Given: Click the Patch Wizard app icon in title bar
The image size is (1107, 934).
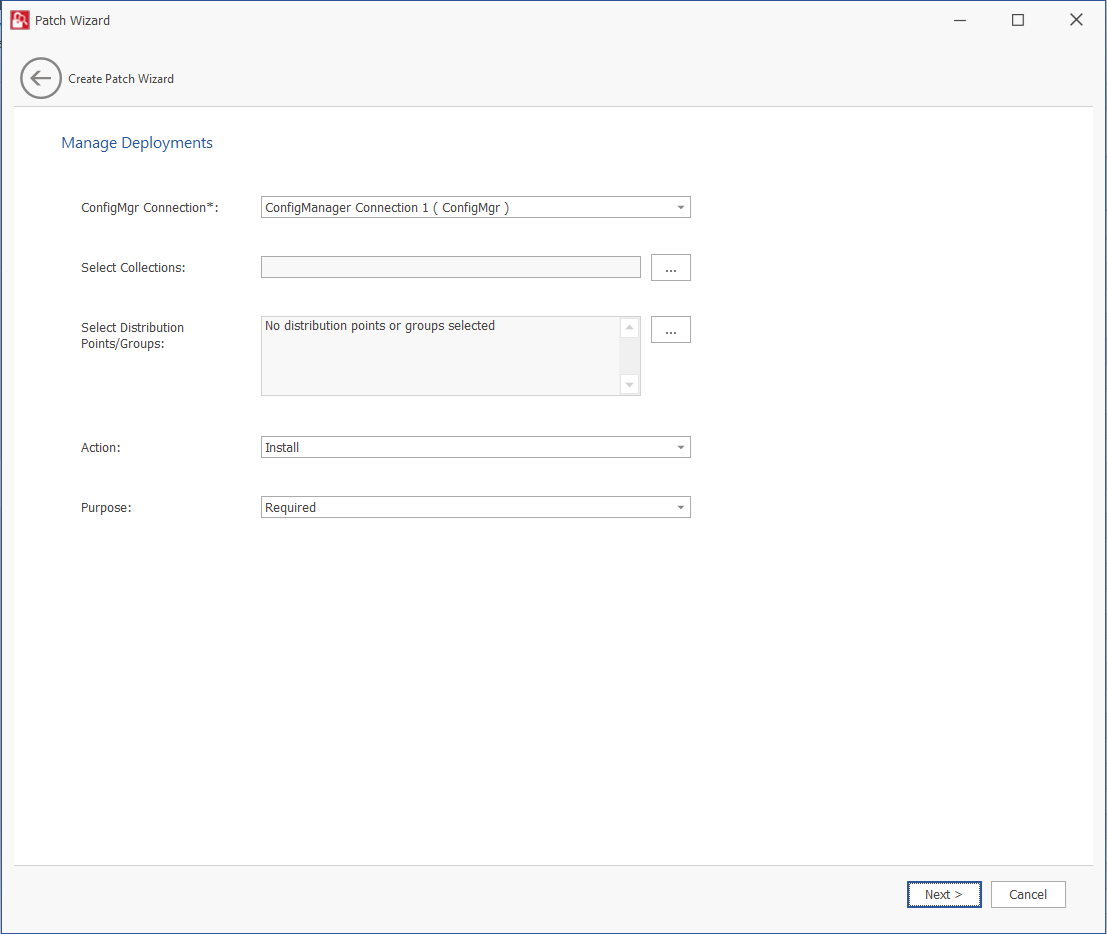Looking at the screenshot, I should (20, 20).
